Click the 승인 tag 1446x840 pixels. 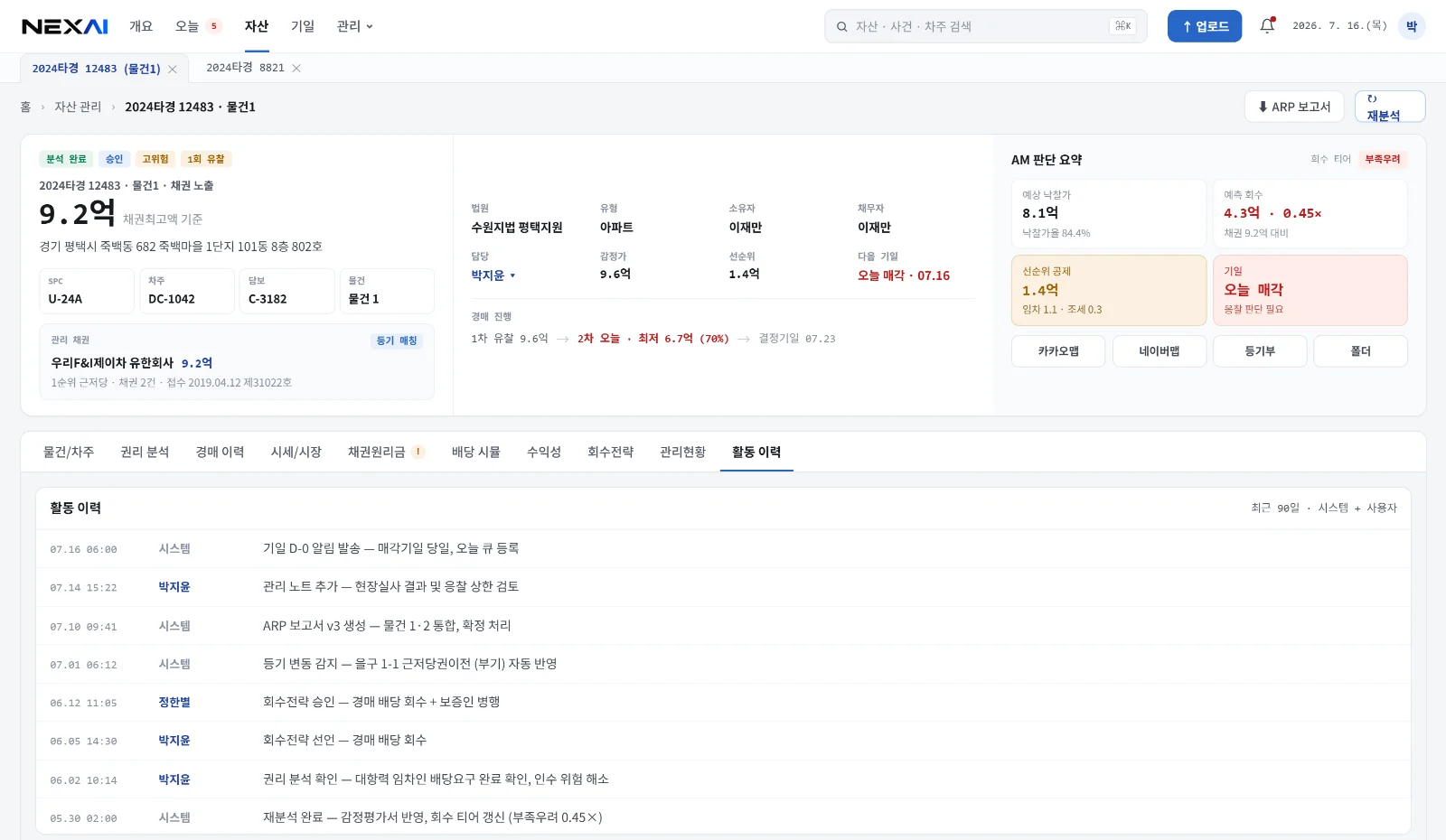(x=114, y=159)
